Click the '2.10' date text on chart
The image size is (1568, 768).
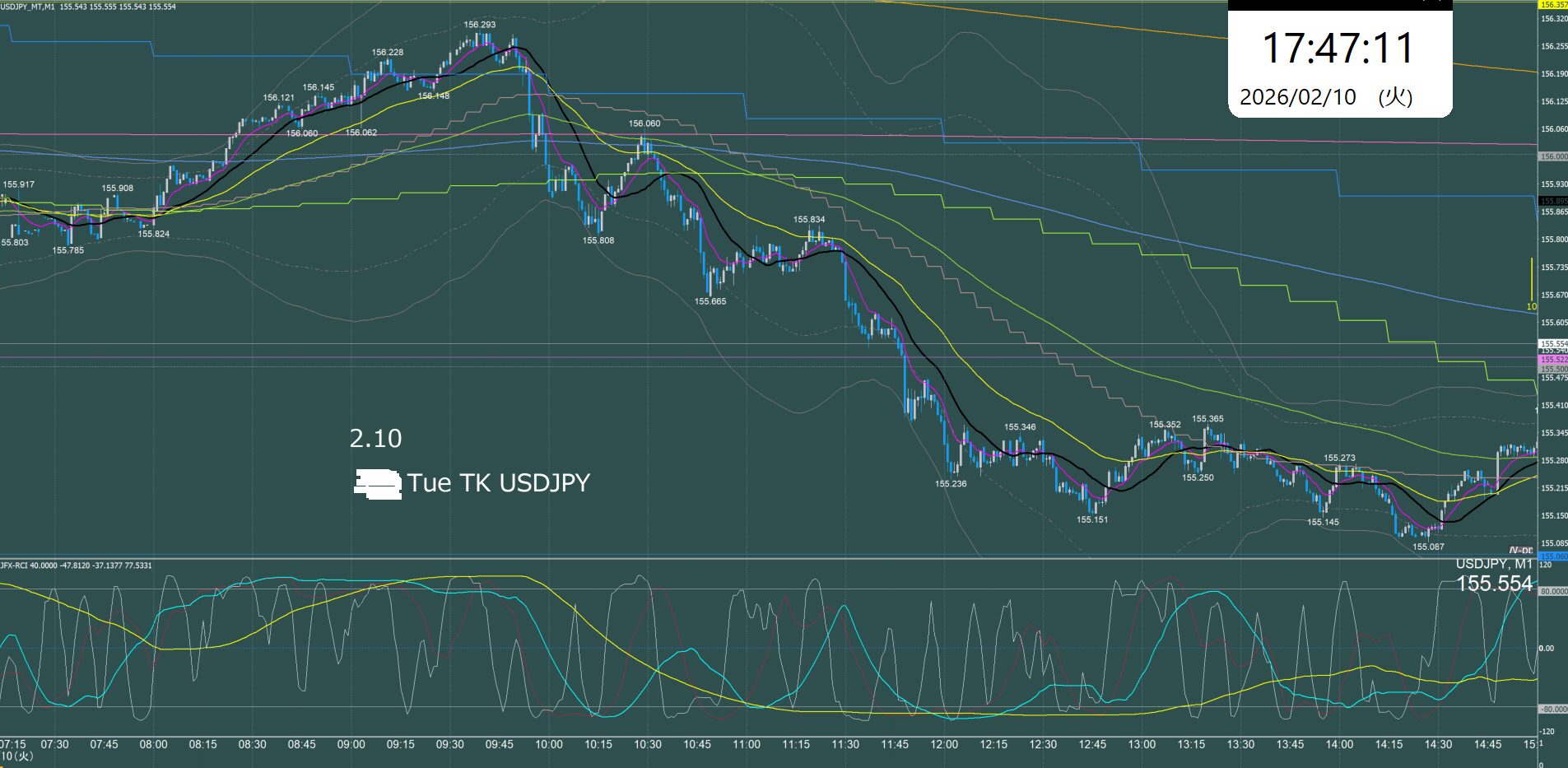[x=375, y=438]
